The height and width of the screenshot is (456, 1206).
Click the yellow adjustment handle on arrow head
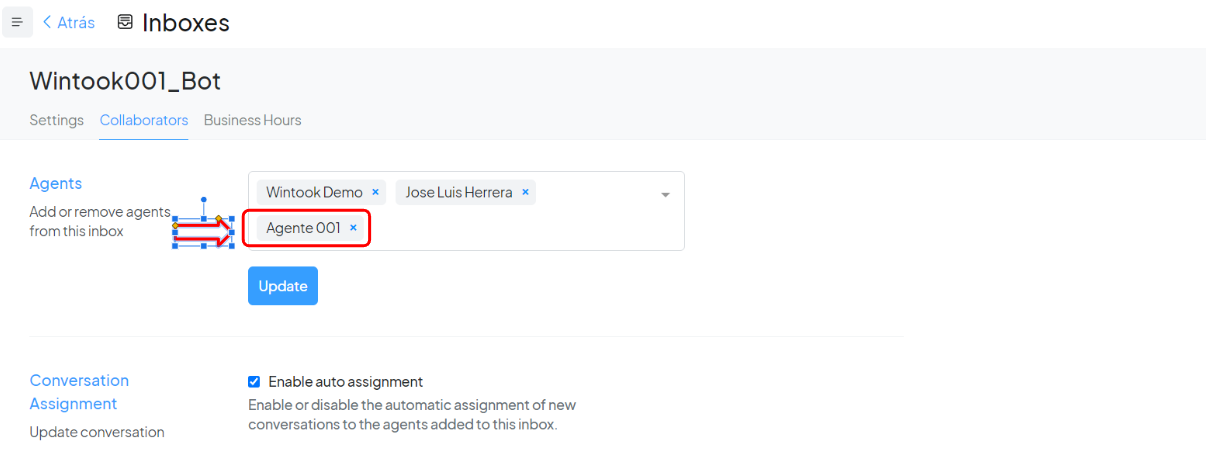(219, 218)
